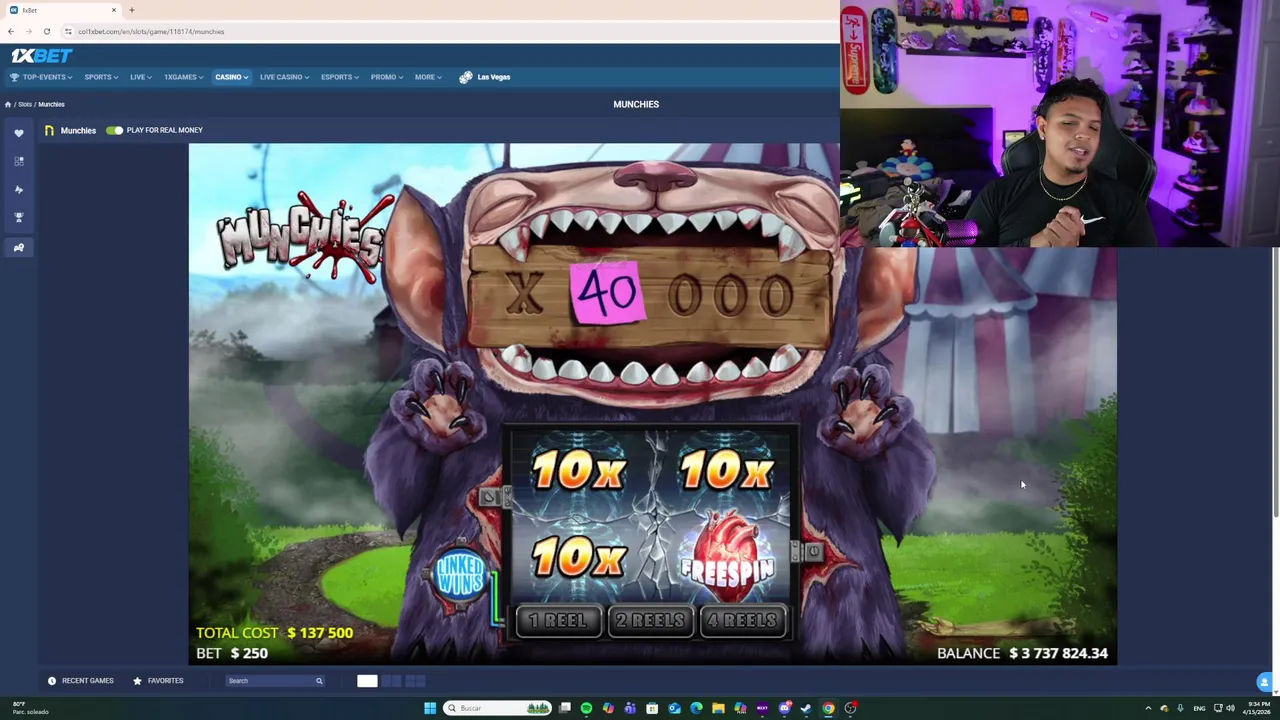Click the second icon in left sidebar
Image resolution: width=1280 pixels, height=720 pixels.
pyautogui.click(x=19, y=161)
